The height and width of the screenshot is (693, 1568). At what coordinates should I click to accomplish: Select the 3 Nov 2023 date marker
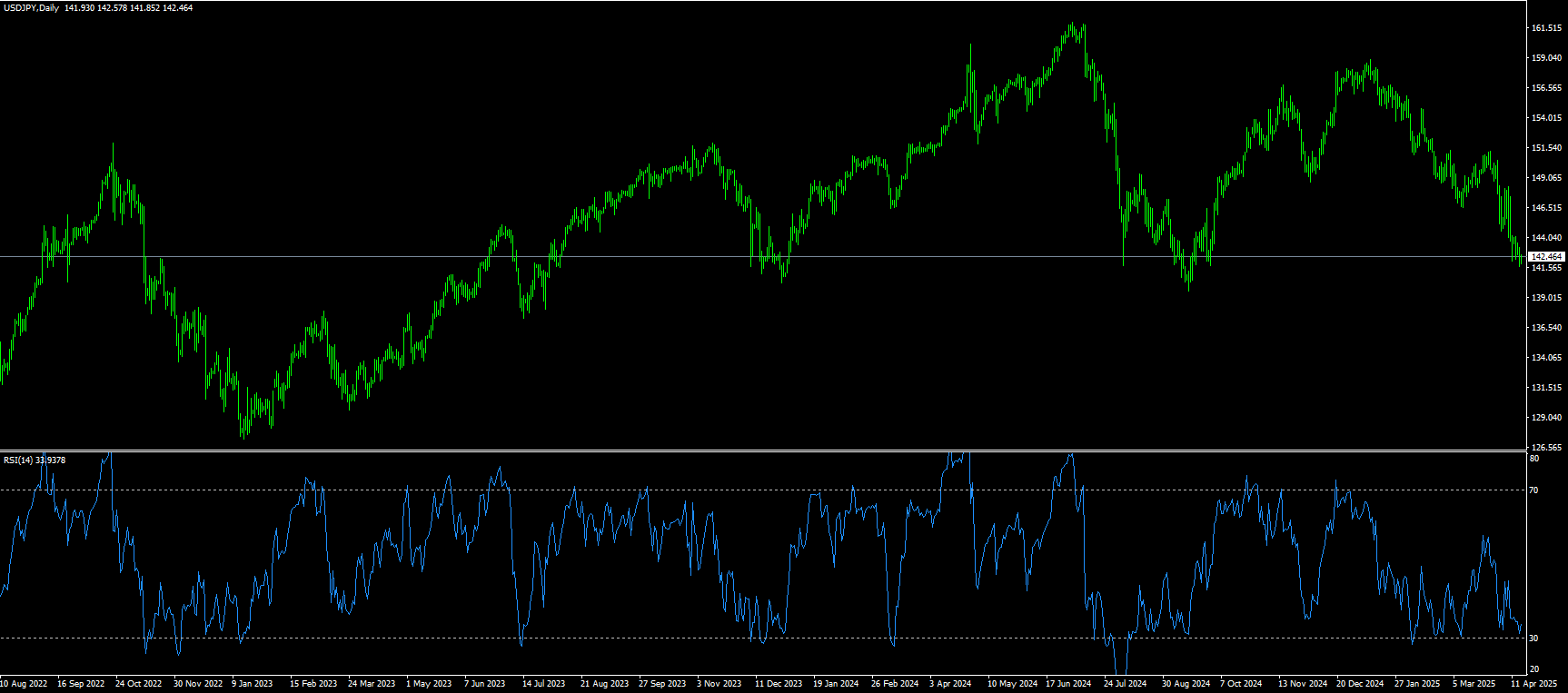719,684
